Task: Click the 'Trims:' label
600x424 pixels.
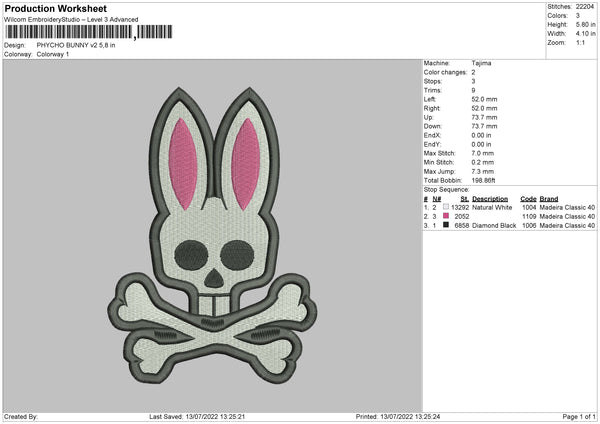Action: 432,90
